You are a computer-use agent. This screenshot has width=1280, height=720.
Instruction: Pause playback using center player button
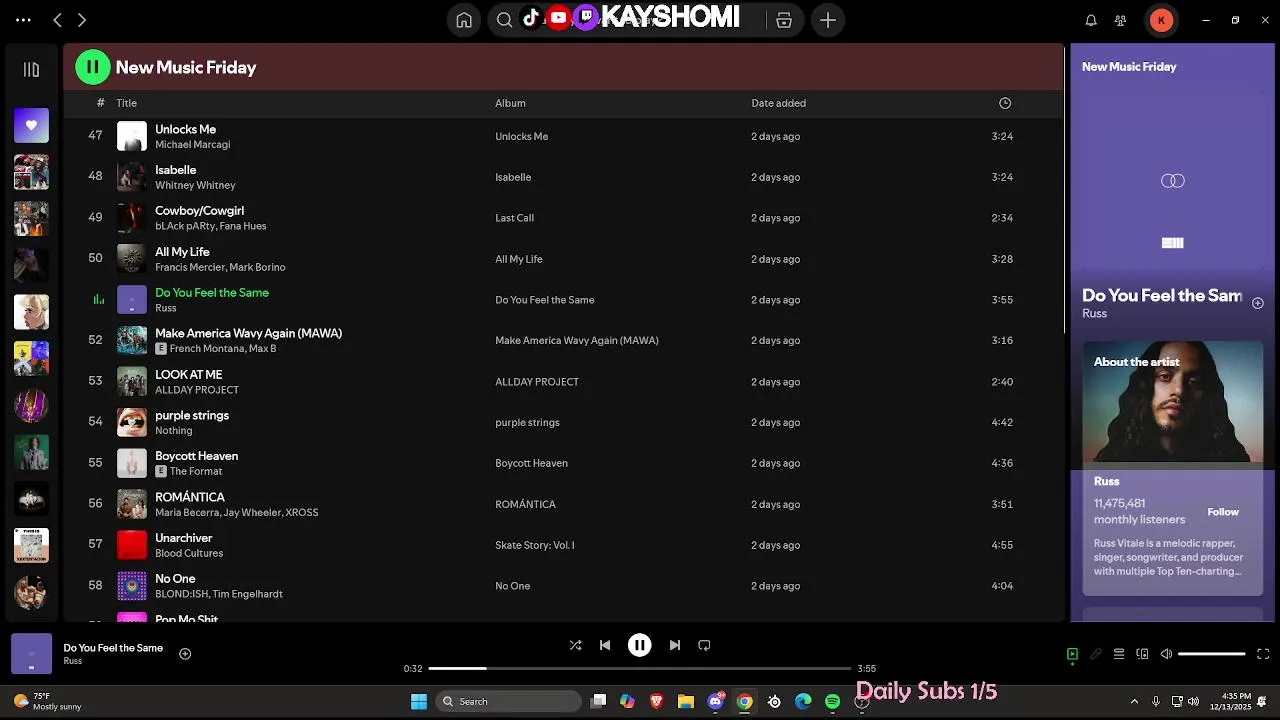[x=640, y=646]
